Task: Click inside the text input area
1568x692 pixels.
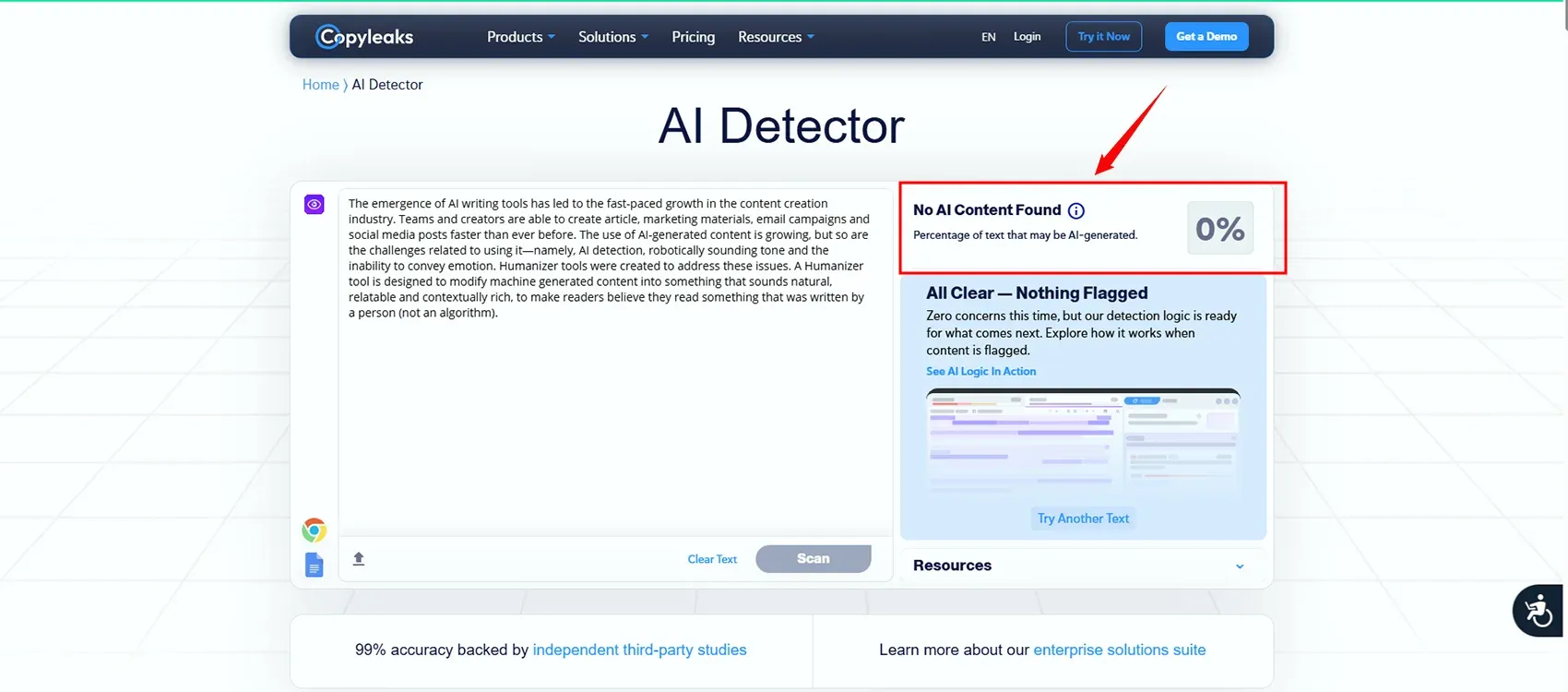Action: pos(609,415)
